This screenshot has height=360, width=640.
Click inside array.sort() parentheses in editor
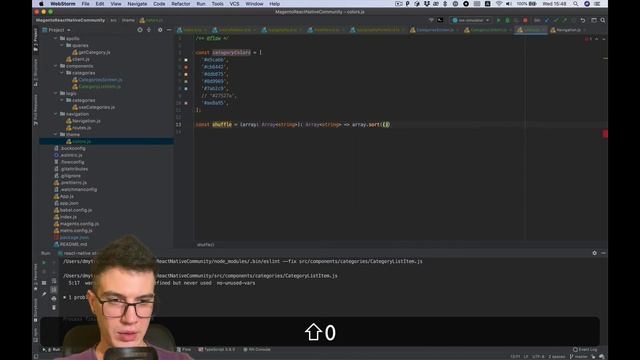pos(386,124)
